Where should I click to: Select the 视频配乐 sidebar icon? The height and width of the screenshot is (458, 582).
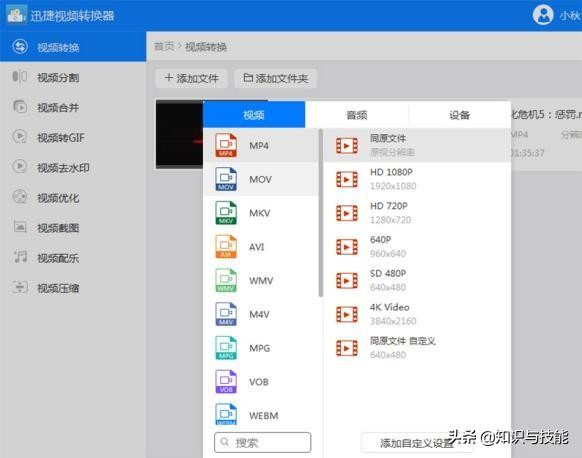(x=20, y=257)
